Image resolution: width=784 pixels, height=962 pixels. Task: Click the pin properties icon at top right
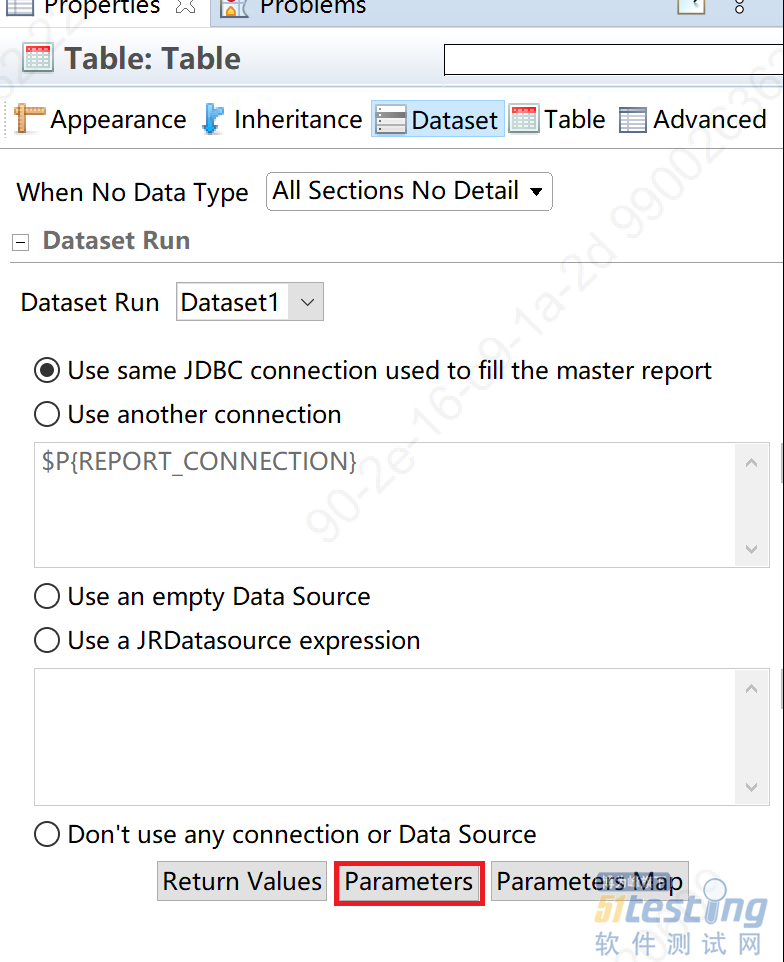coord(691,6)
